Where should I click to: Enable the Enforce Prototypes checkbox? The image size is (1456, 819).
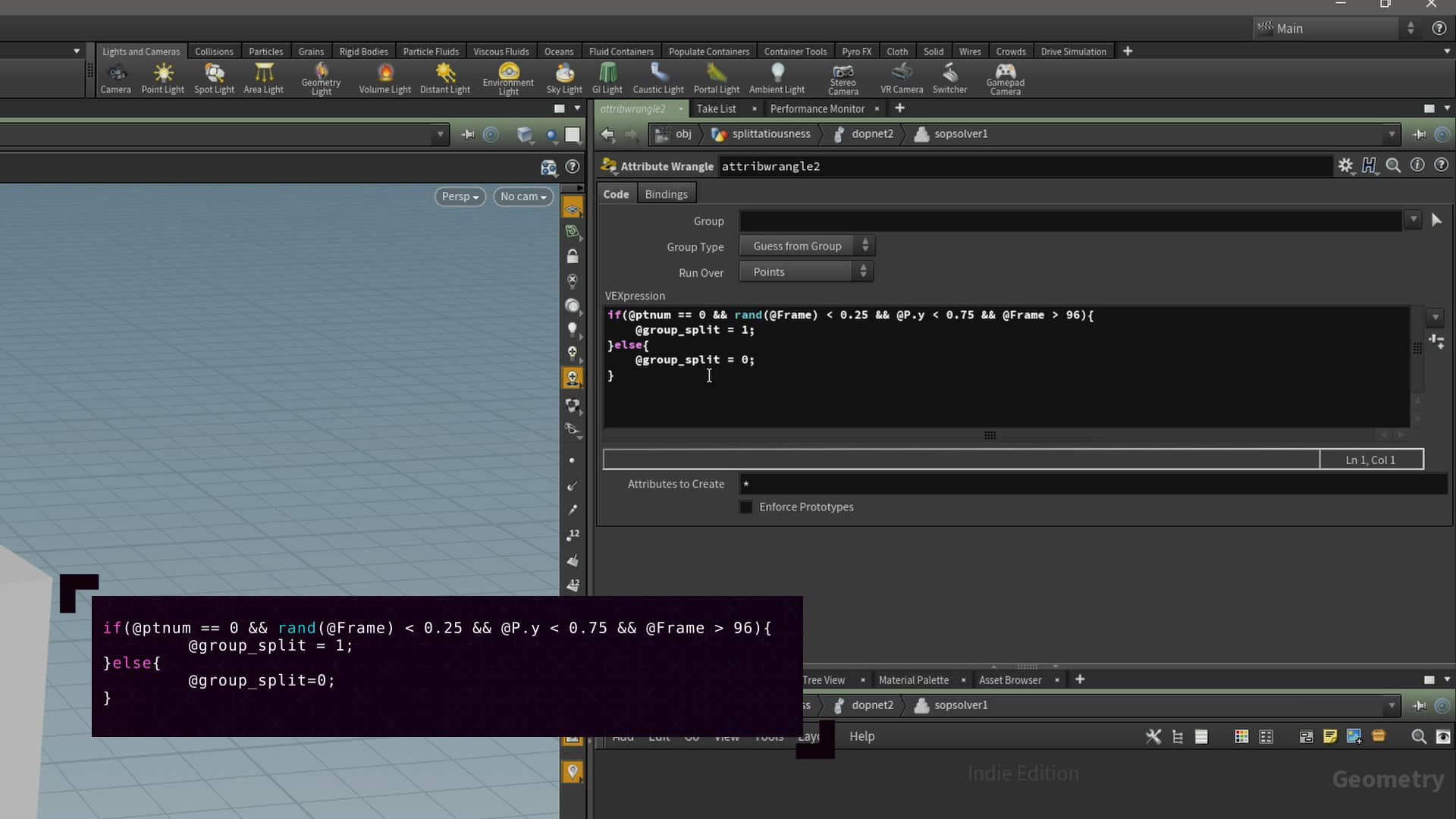coord(746,507)
